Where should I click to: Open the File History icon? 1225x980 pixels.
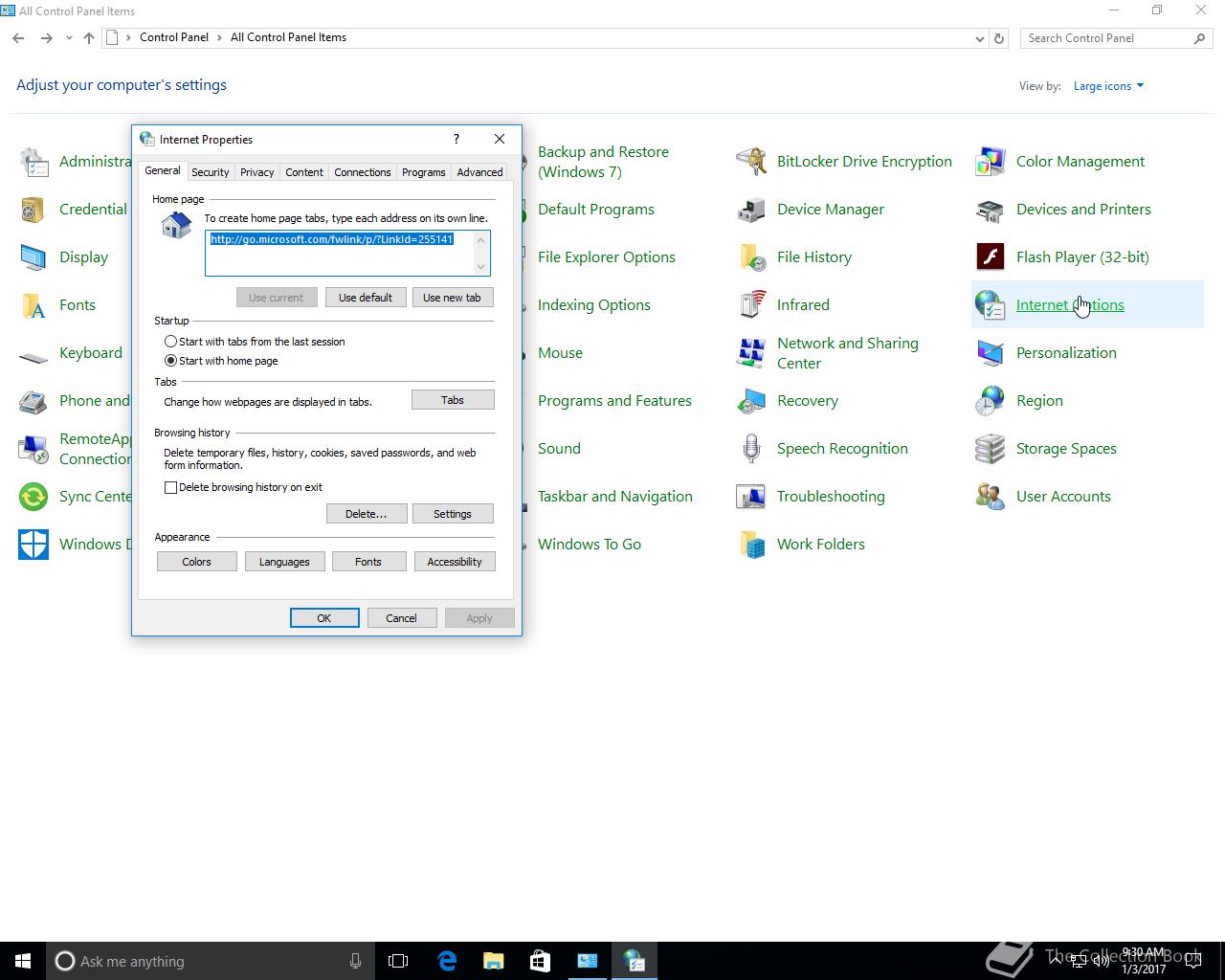[x=751, y=257]
